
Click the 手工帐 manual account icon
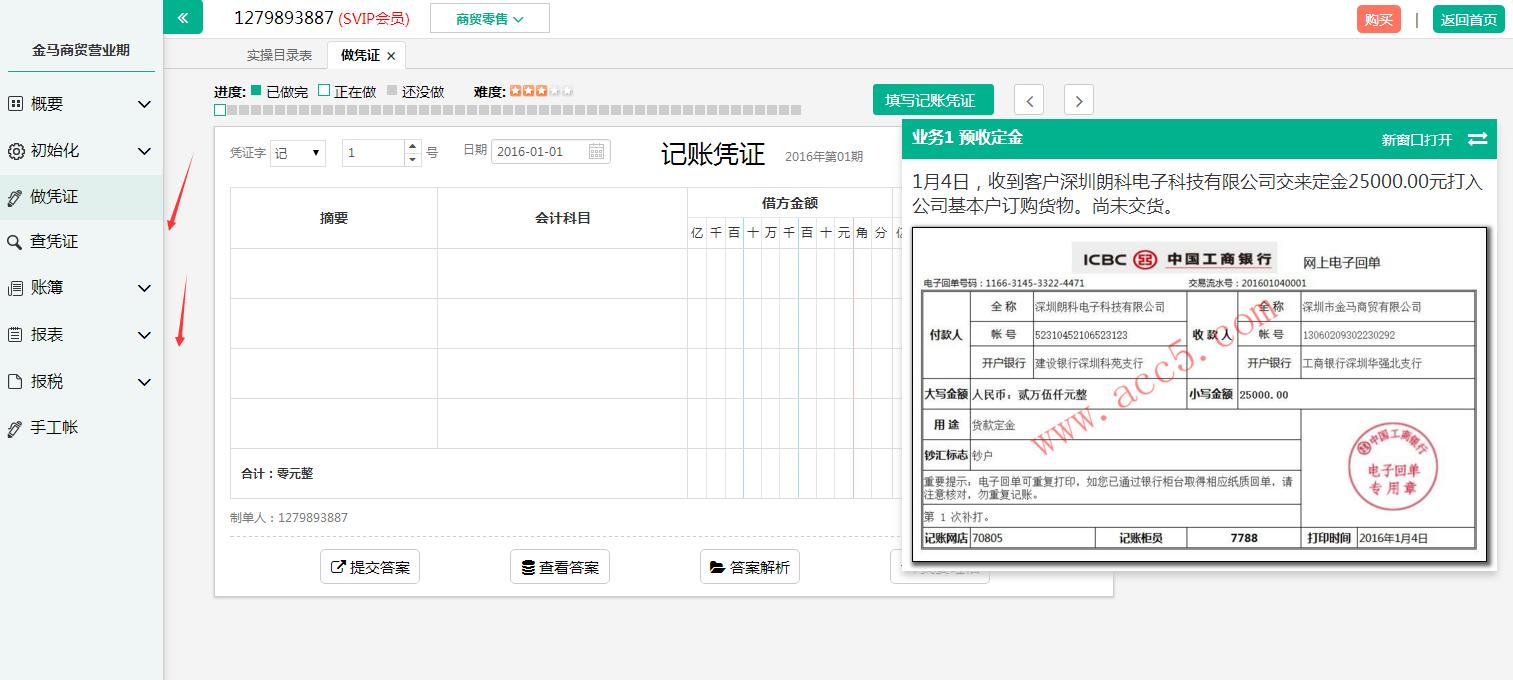point(18,427)
